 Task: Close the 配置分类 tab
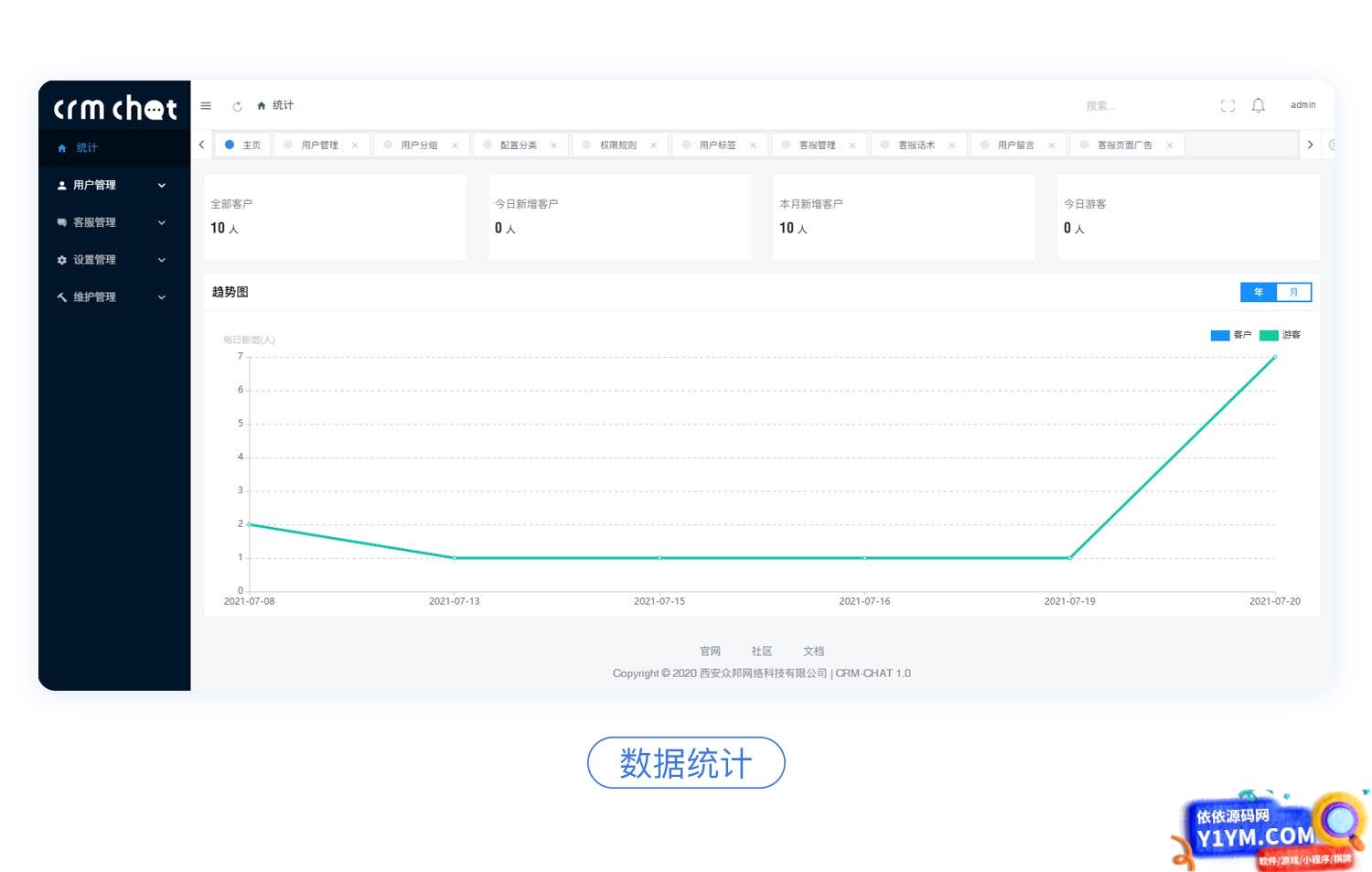click(553, 145)
